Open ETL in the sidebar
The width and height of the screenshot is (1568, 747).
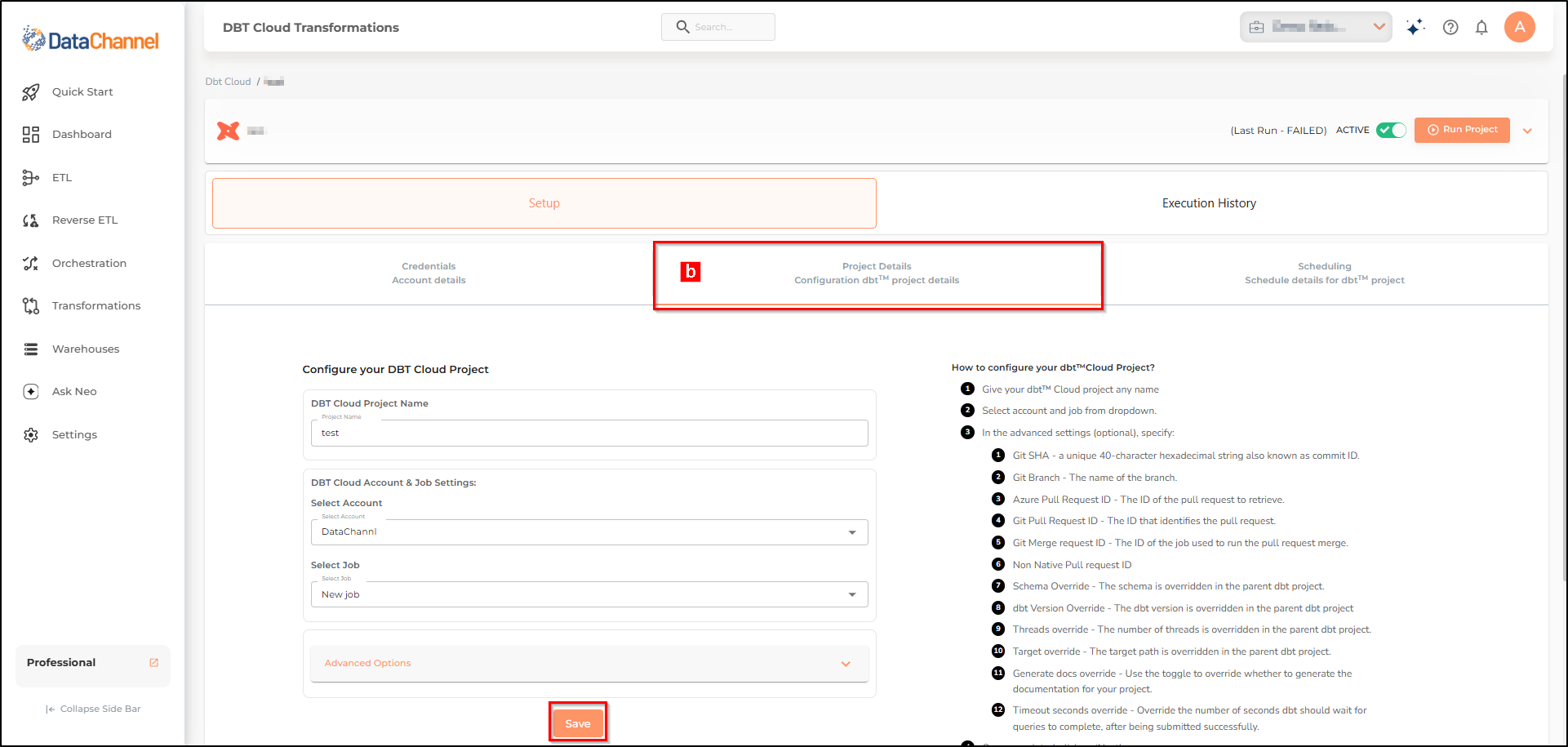coord(62,178)
